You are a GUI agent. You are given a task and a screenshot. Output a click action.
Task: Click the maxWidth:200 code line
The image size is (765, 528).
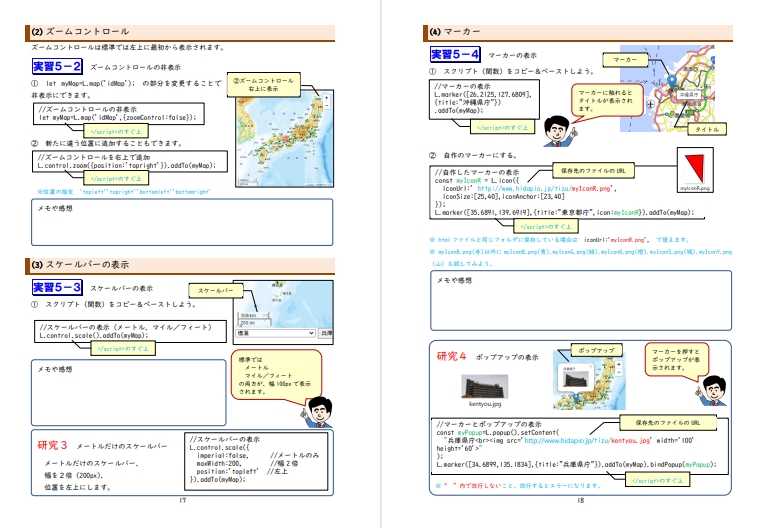coord(218,463)
